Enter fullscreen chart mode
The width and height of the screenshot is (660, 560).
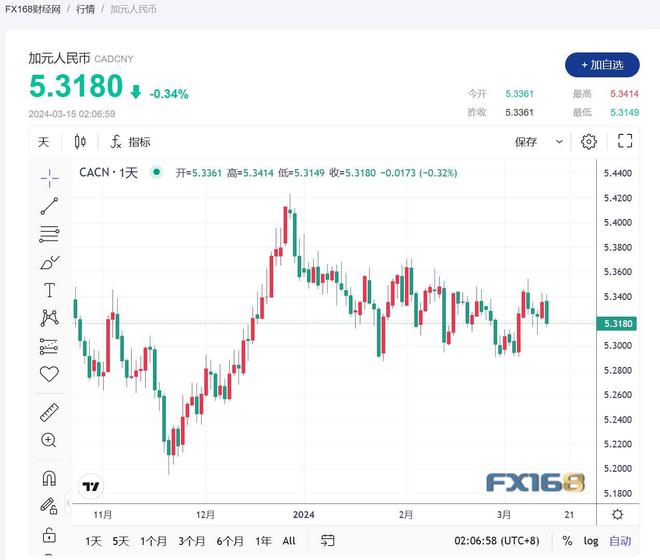(625, 141)
